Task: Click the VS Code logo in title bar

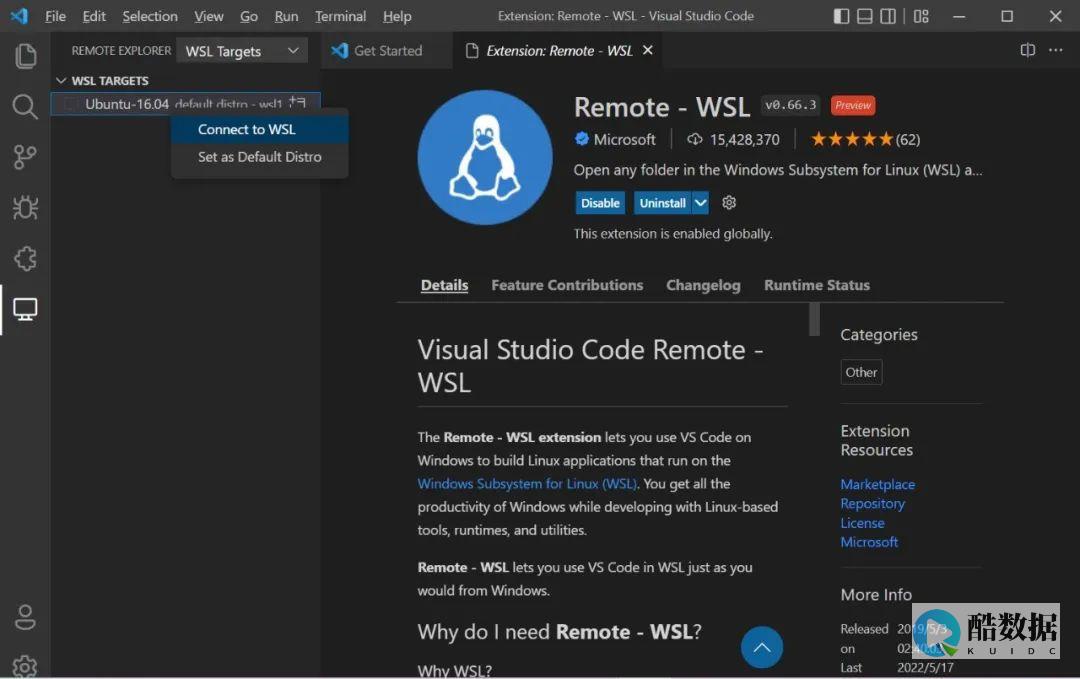Action: click(20, 16)
